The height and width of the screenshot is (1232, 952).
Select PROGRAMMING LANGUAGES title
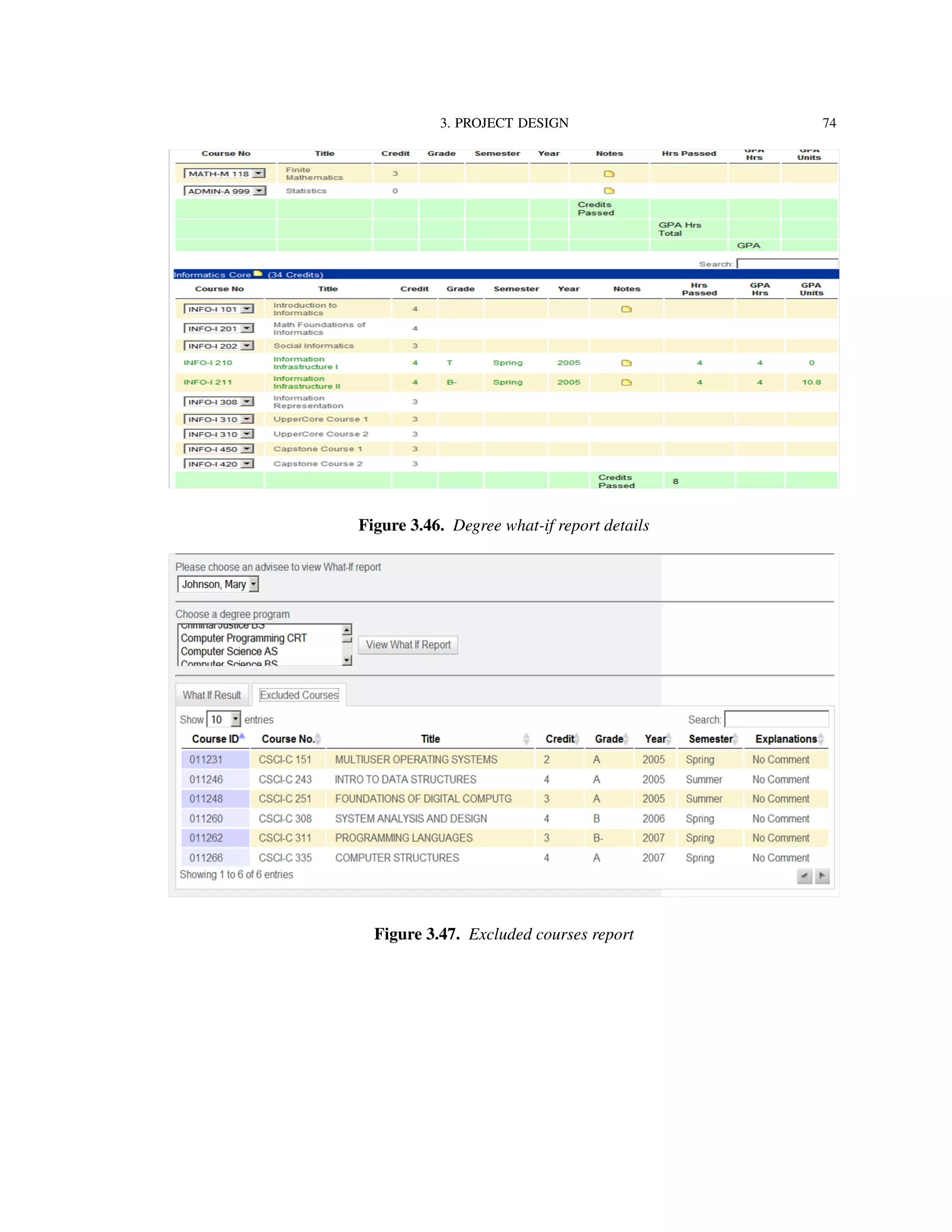[x=404, y=838]
